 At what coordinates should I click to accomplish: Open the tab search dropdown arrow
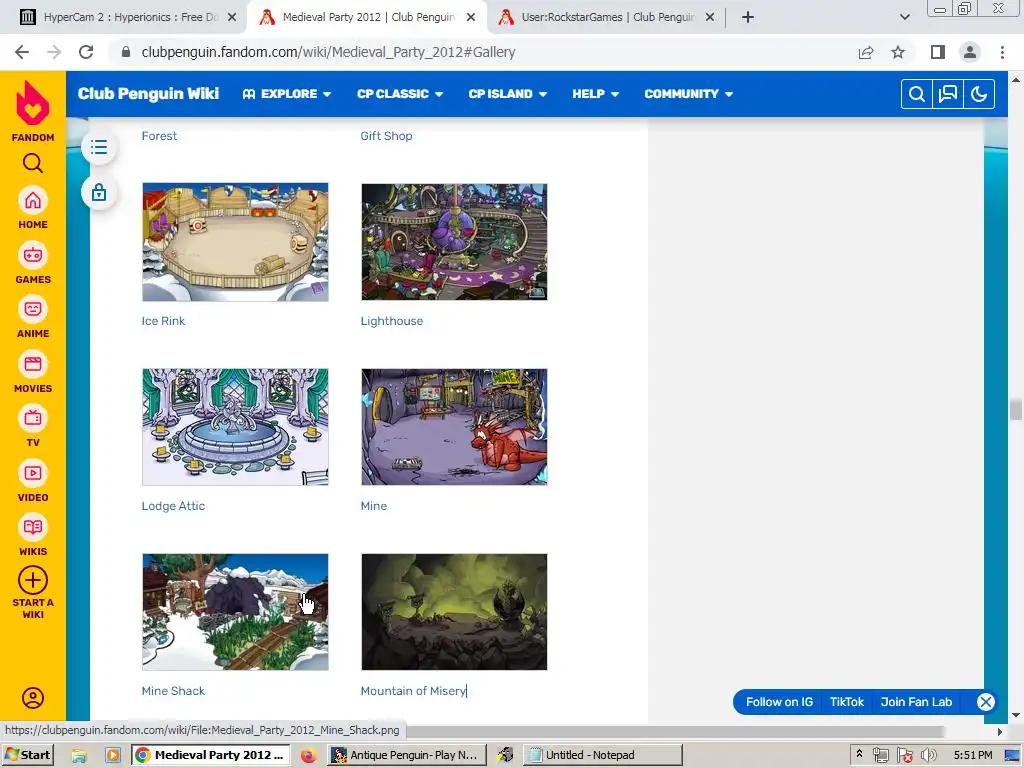click(x=904, y=18)
